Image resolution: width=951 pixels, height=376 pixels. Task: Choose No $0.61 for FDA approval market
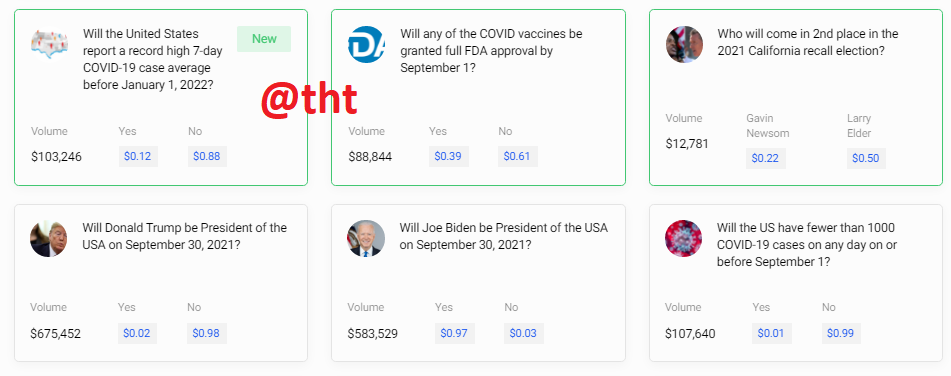coord(517,156)
